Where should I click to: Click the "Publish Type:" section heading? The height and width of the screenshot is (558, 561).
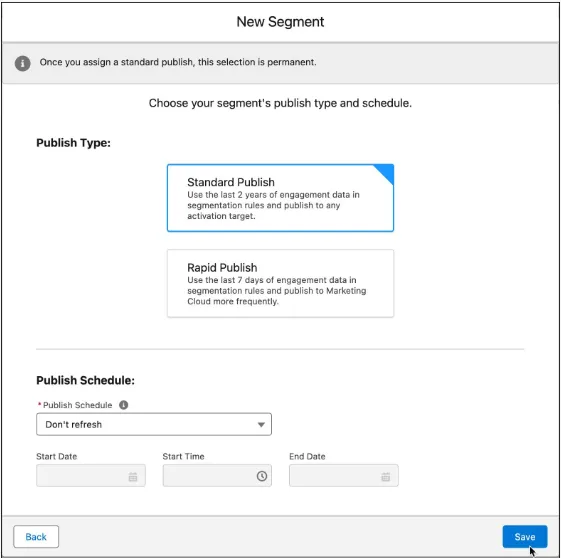pos(73,143)
